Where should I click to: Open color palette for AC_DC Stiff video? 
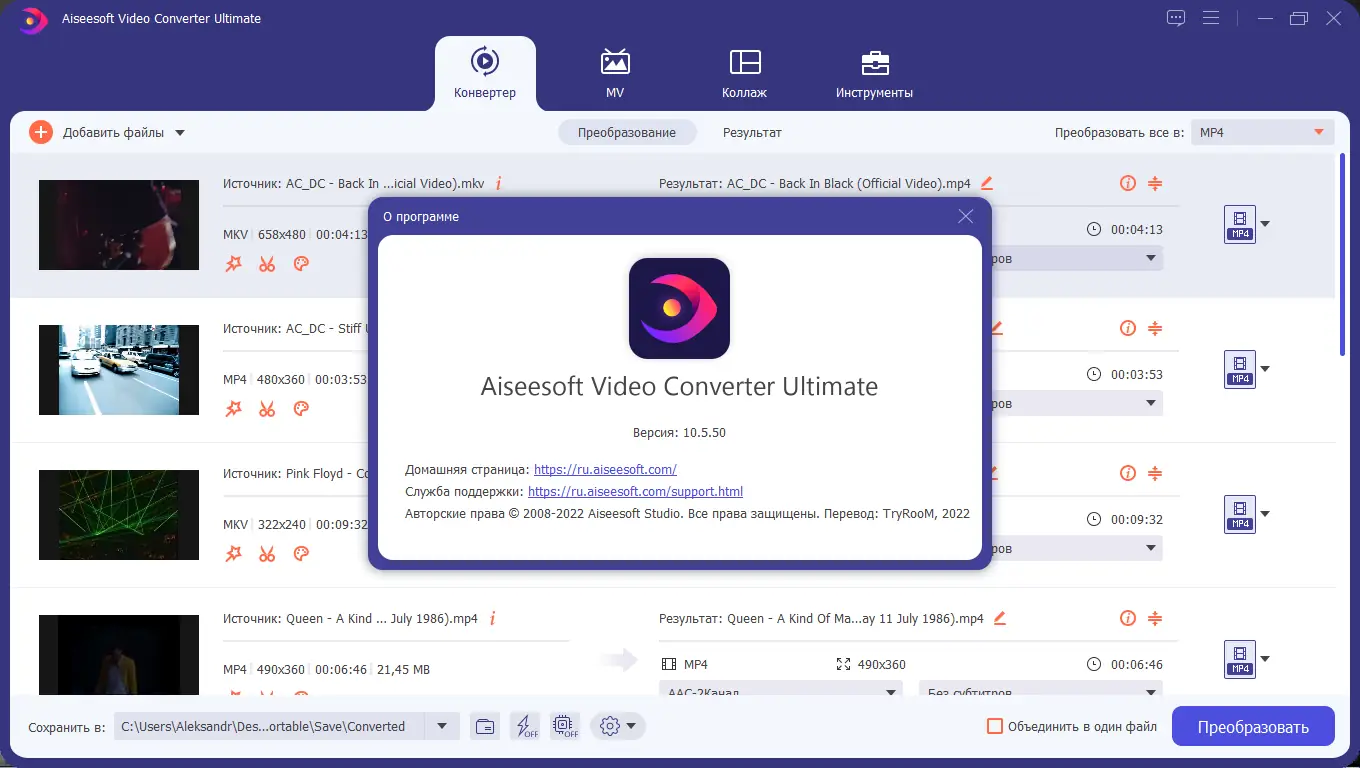pyautogui.click(x=301, y=409)
